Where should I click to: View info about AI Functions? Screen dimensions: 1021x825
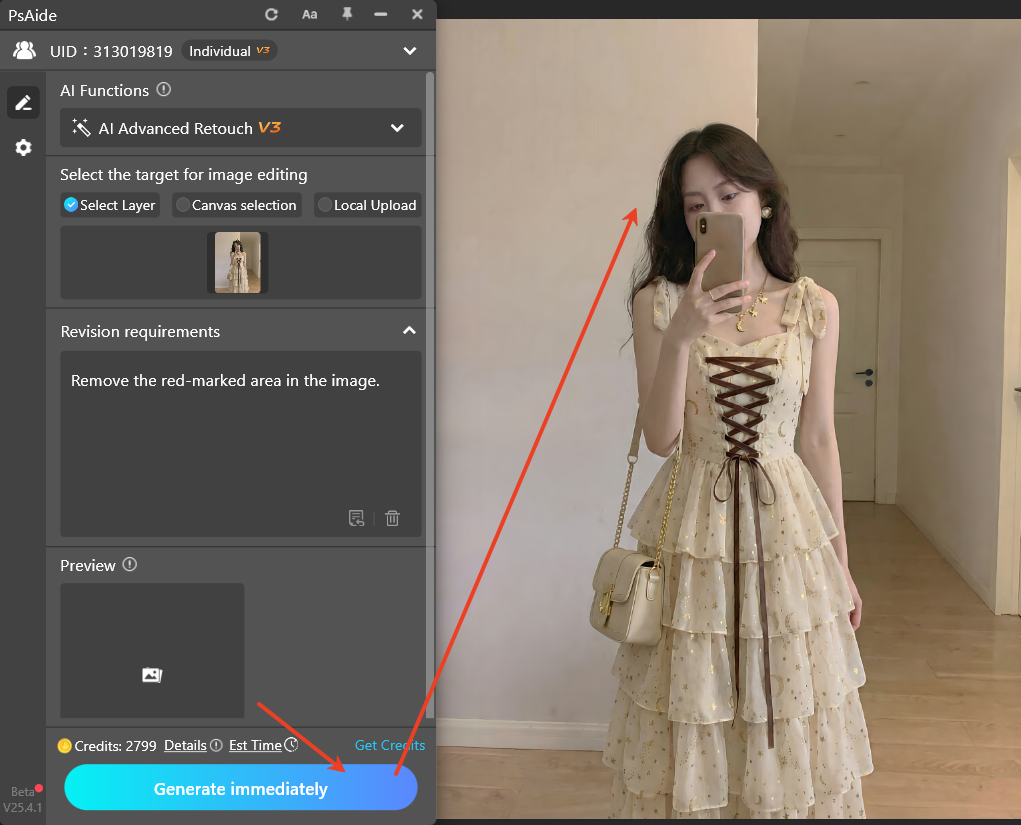click(x=163, y=90)
